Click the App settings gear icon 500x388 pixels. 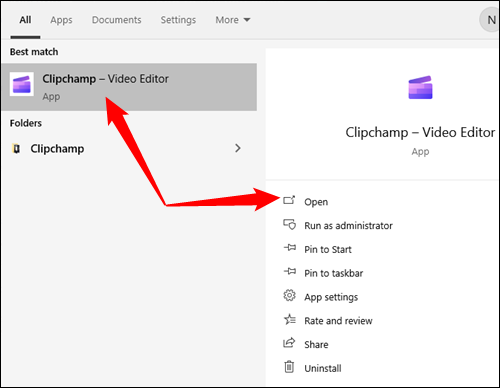(x=289, y=295)
